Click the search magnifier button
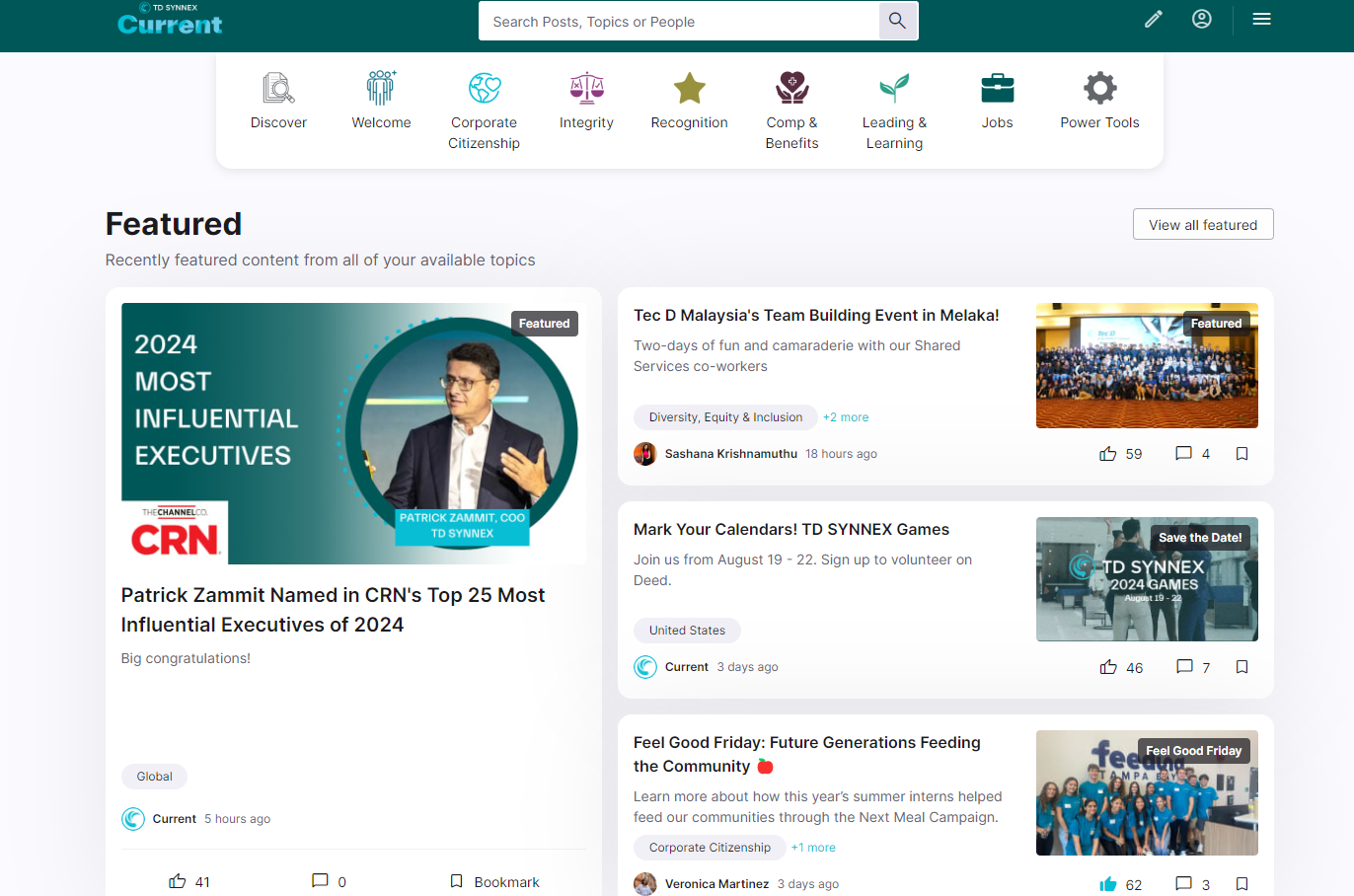Screen dimensions: 1354x896 point(897,21)
